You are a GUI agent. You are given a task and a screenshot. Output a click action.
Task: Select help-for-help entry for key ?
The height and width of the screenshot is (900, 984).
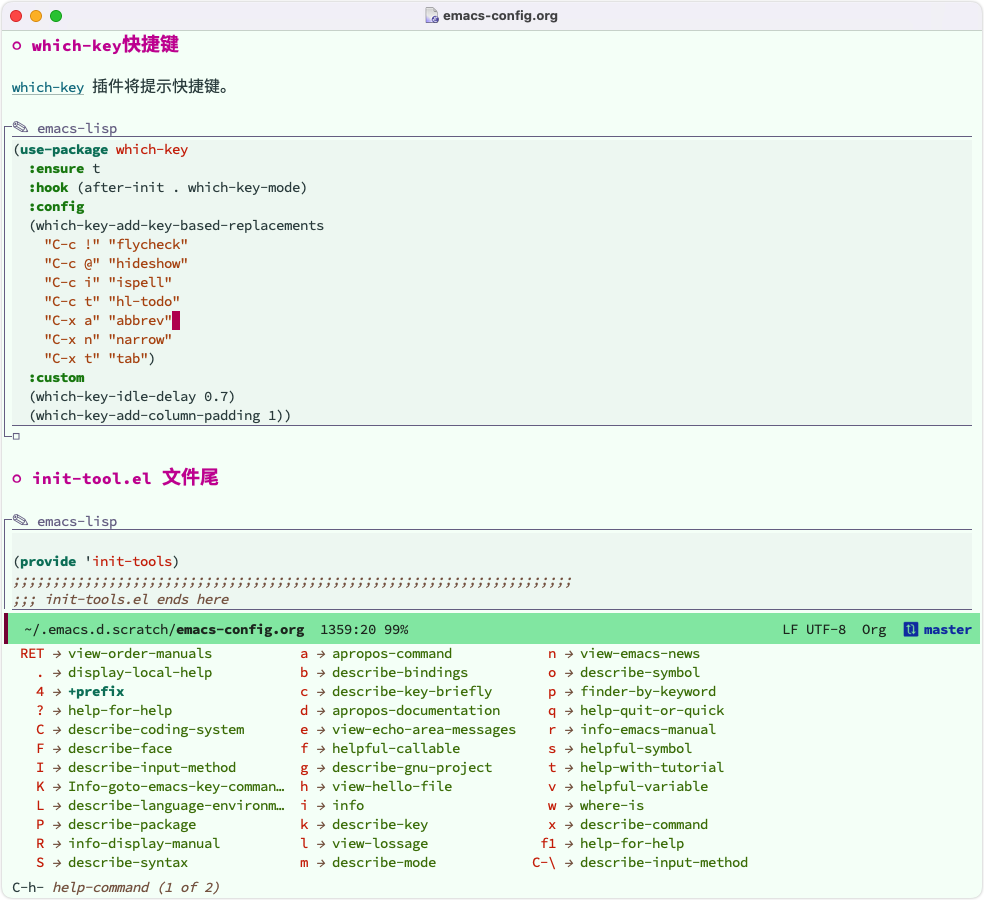pyautogui.click(x=120, y=710)
